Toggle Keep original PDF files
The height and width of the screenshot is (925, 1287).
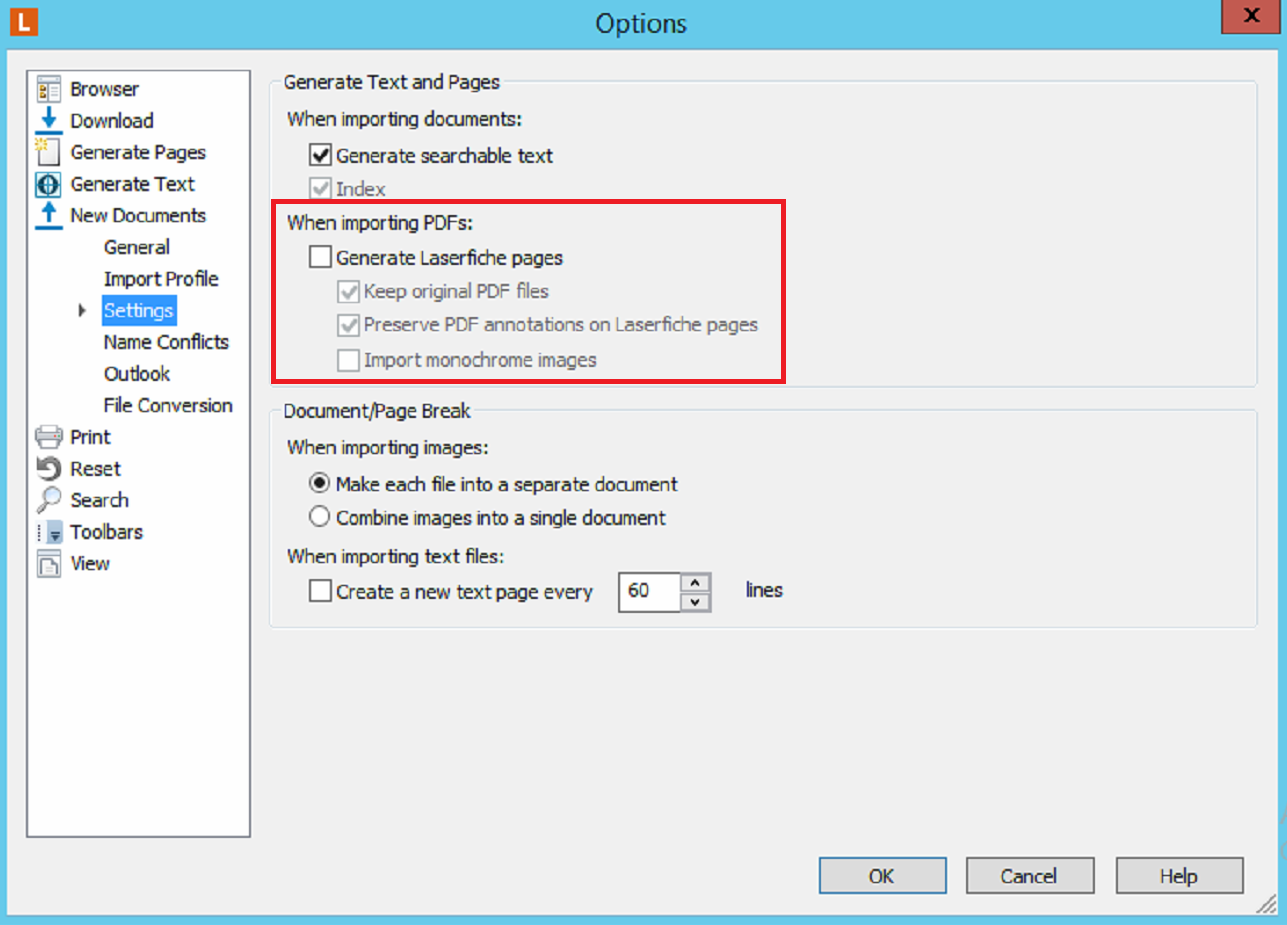(x=349, y=292)
